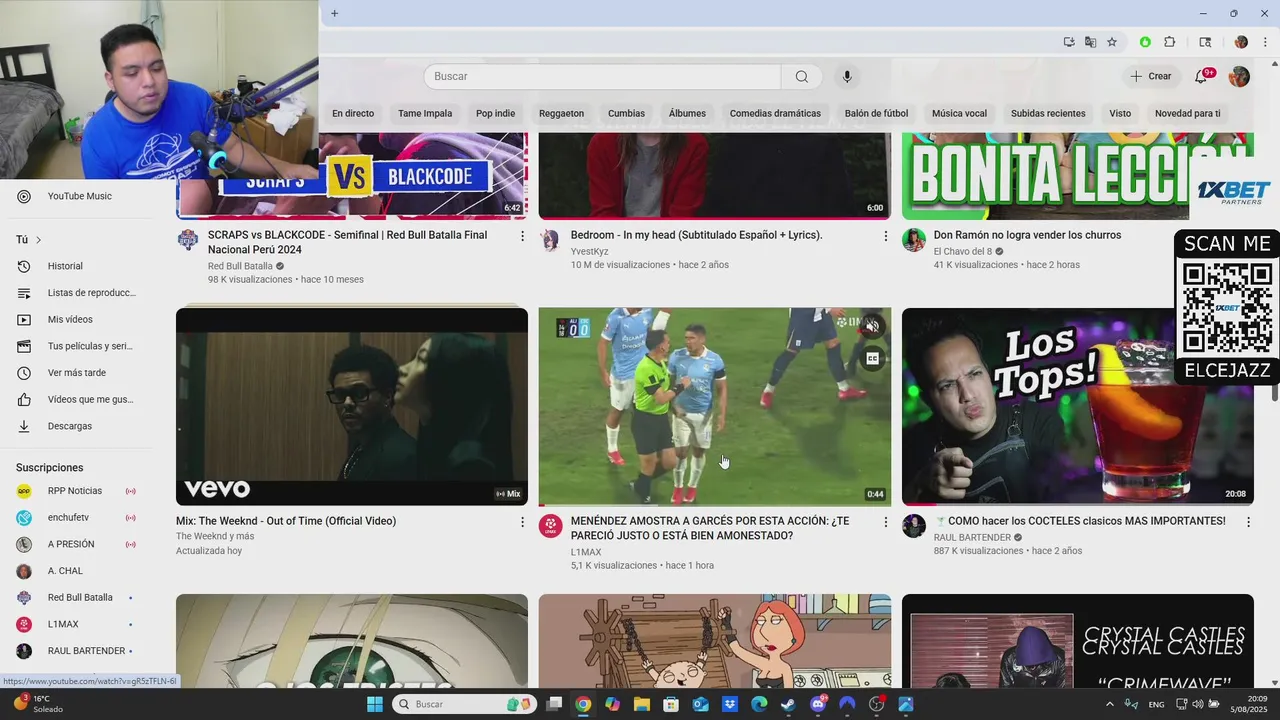The image size is (1280, 720).
Task: Click the green thumbs-up extension icon
Action: 1145,42
